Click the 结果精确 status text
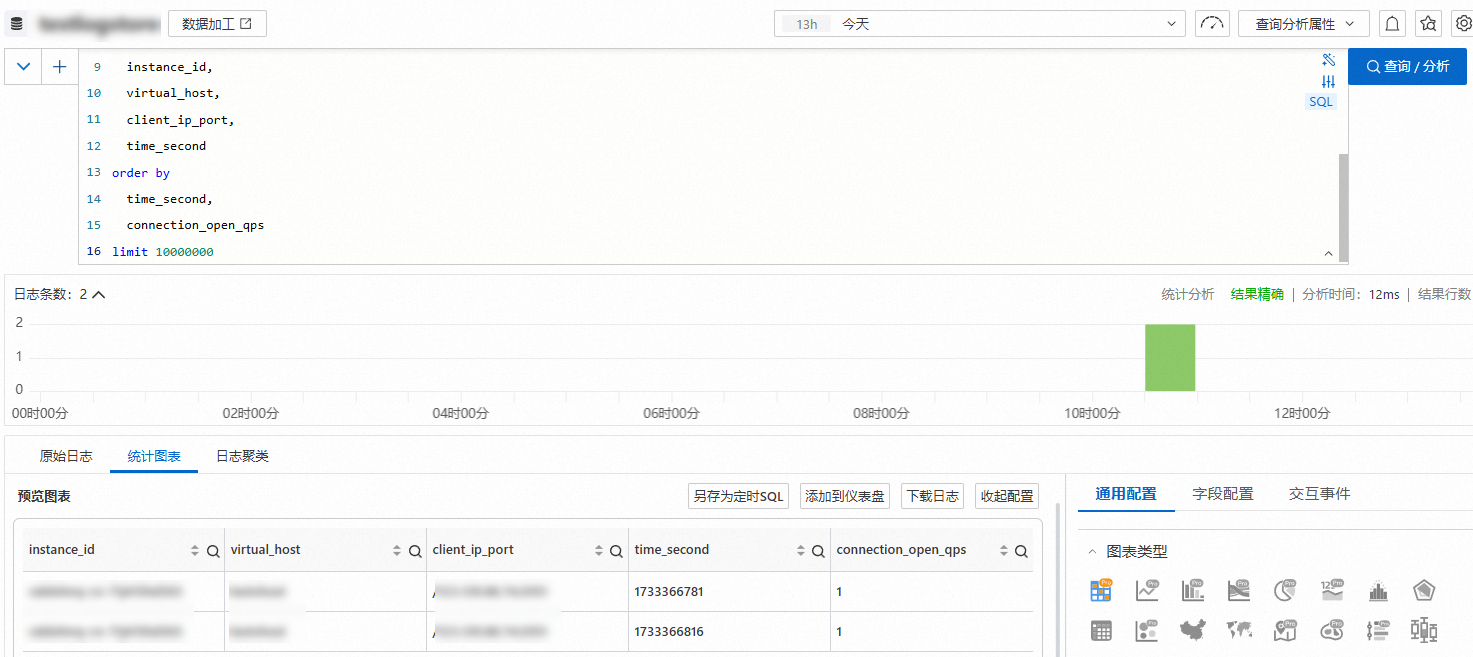1473x657 pixels. 1257,294
